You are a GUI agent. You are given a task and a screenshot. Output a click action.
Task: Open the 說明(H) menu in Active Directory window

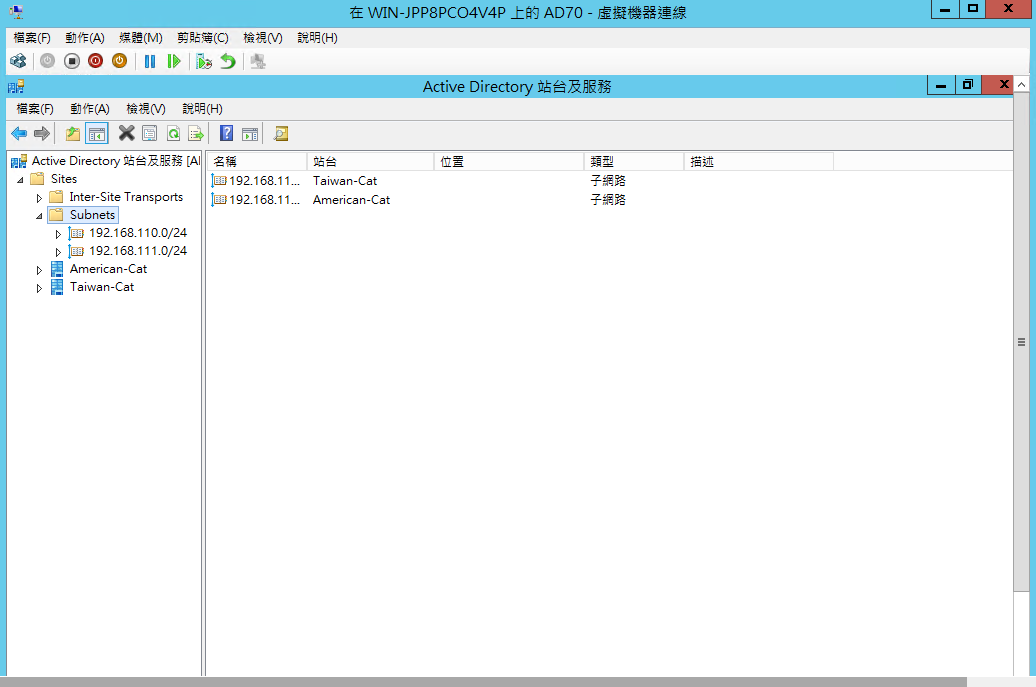tap(202, 109)
